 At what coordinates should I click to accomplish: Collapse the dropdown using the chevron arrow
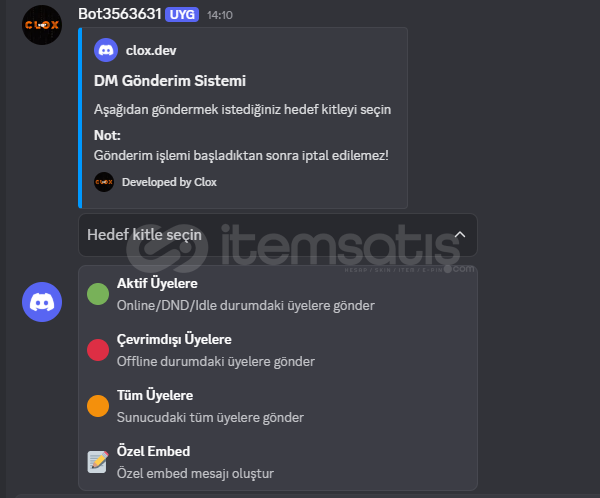(x=460, y=235)
